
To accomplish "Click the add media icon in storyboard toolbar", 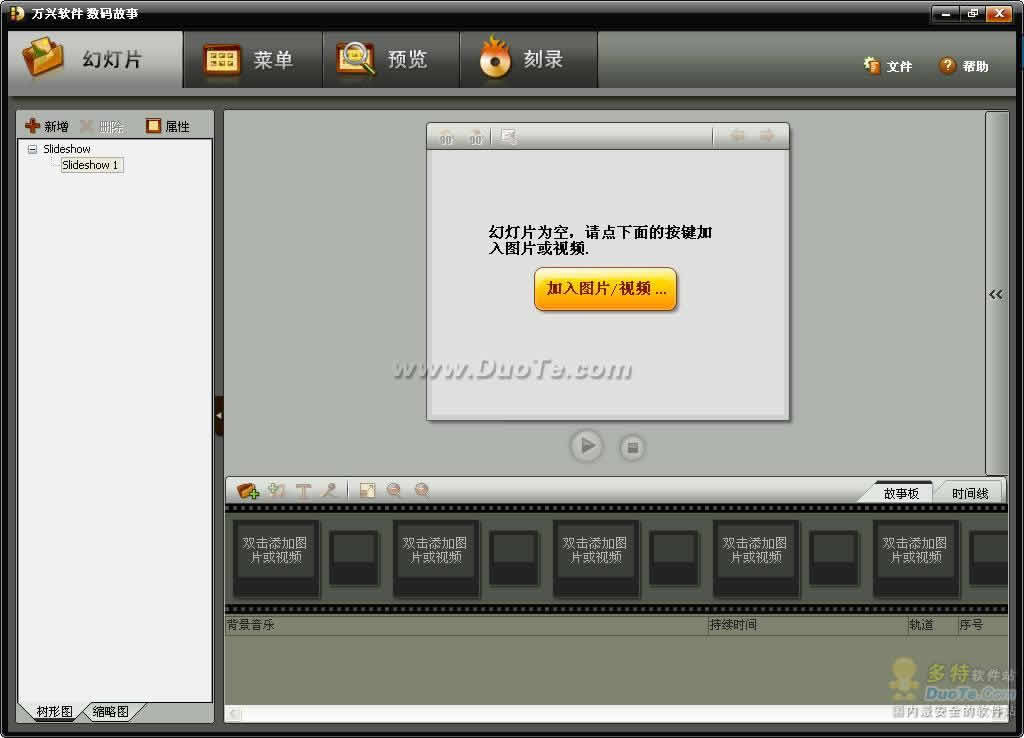I will pos(247,491).
